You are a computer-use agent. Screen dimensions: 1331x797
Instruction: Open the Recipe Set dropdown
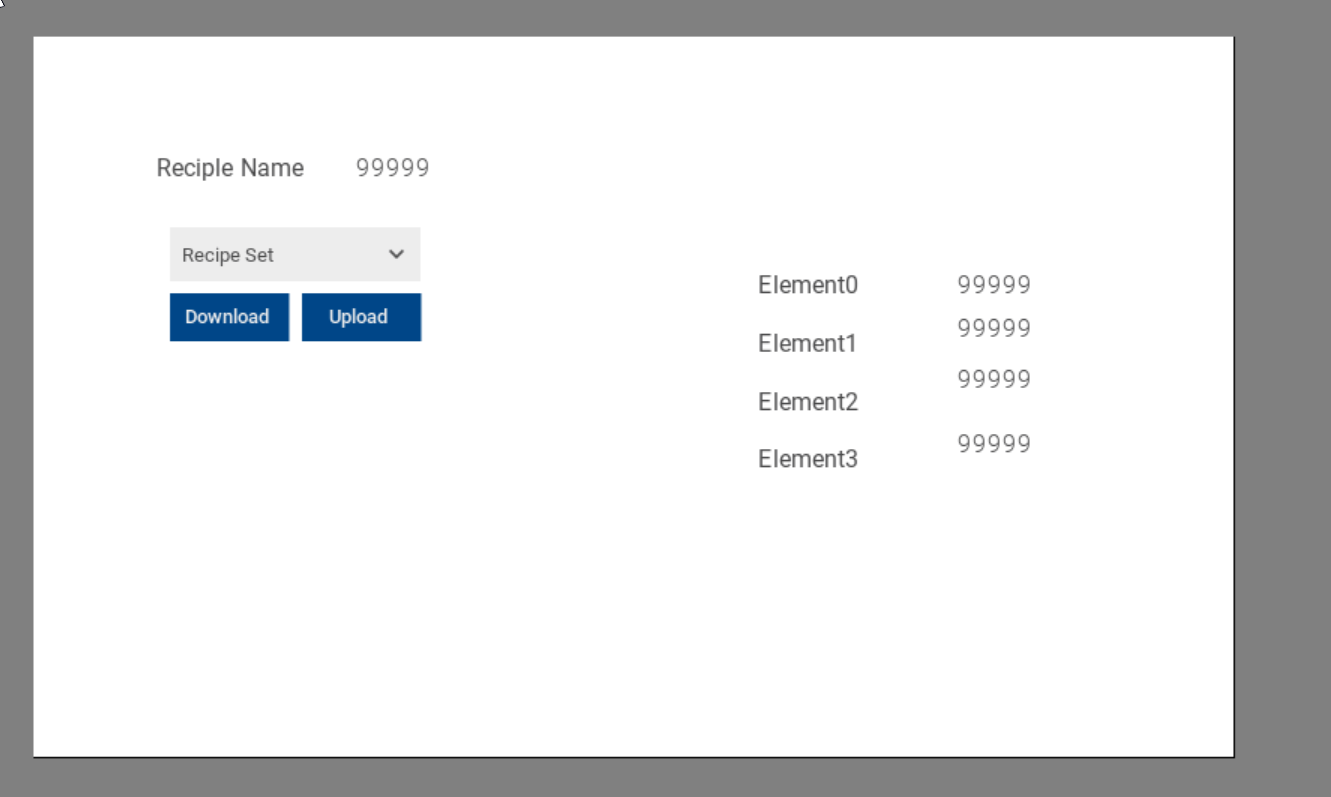(x=295, y=254)
